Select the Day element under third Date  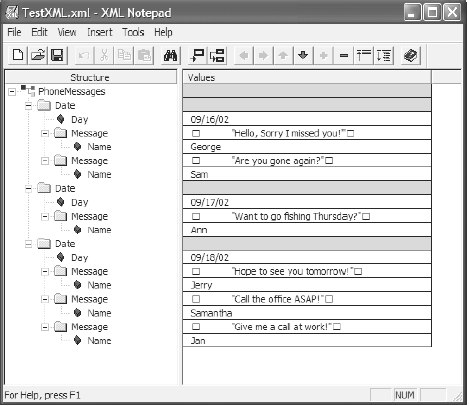80,258
